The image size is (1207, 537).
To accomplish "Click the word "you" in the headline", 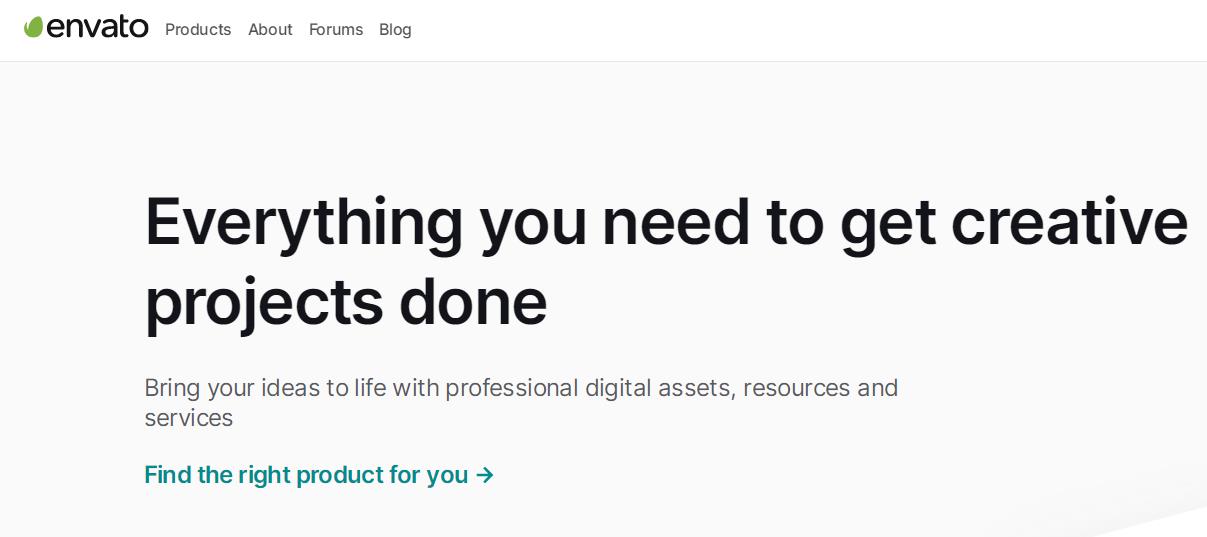I will coord(533,224).
